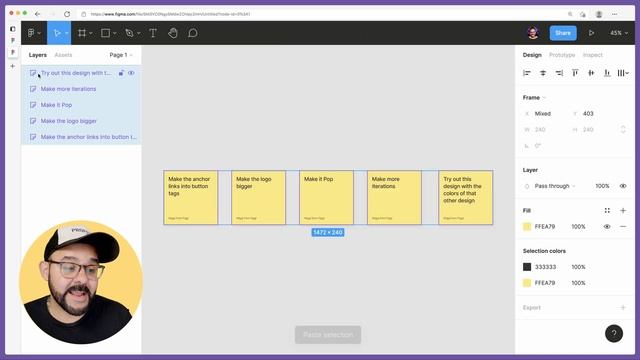Open the browser more options menu
Screen dimensions: 640x360
pyautogui.click(x=615, y=14)
